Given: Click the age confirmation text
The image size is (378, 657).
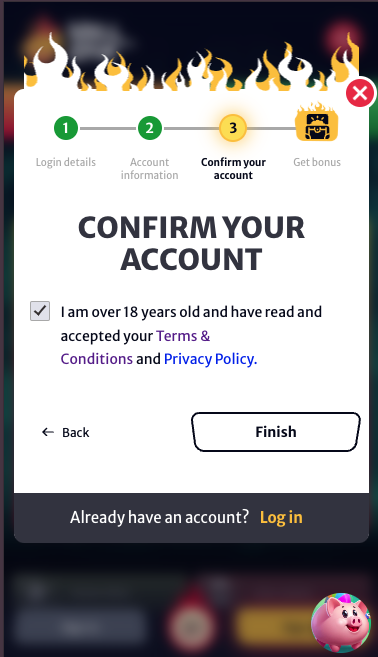Looking at the screenshot, I should point(191,335).
